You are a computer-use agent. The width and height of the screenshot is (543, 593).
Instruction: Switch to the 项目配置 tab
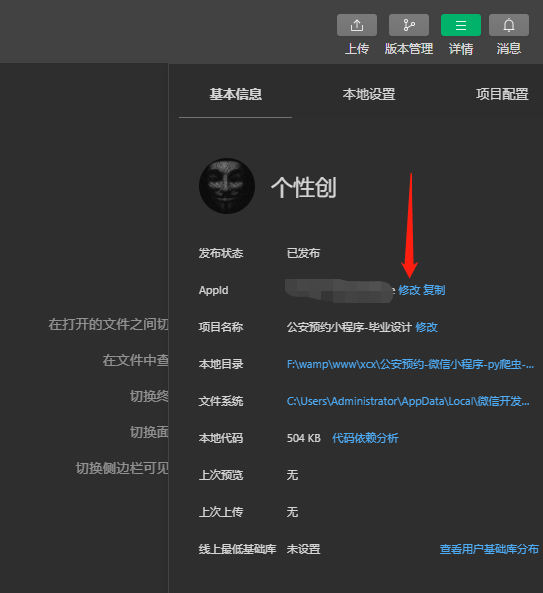[502, 94]
